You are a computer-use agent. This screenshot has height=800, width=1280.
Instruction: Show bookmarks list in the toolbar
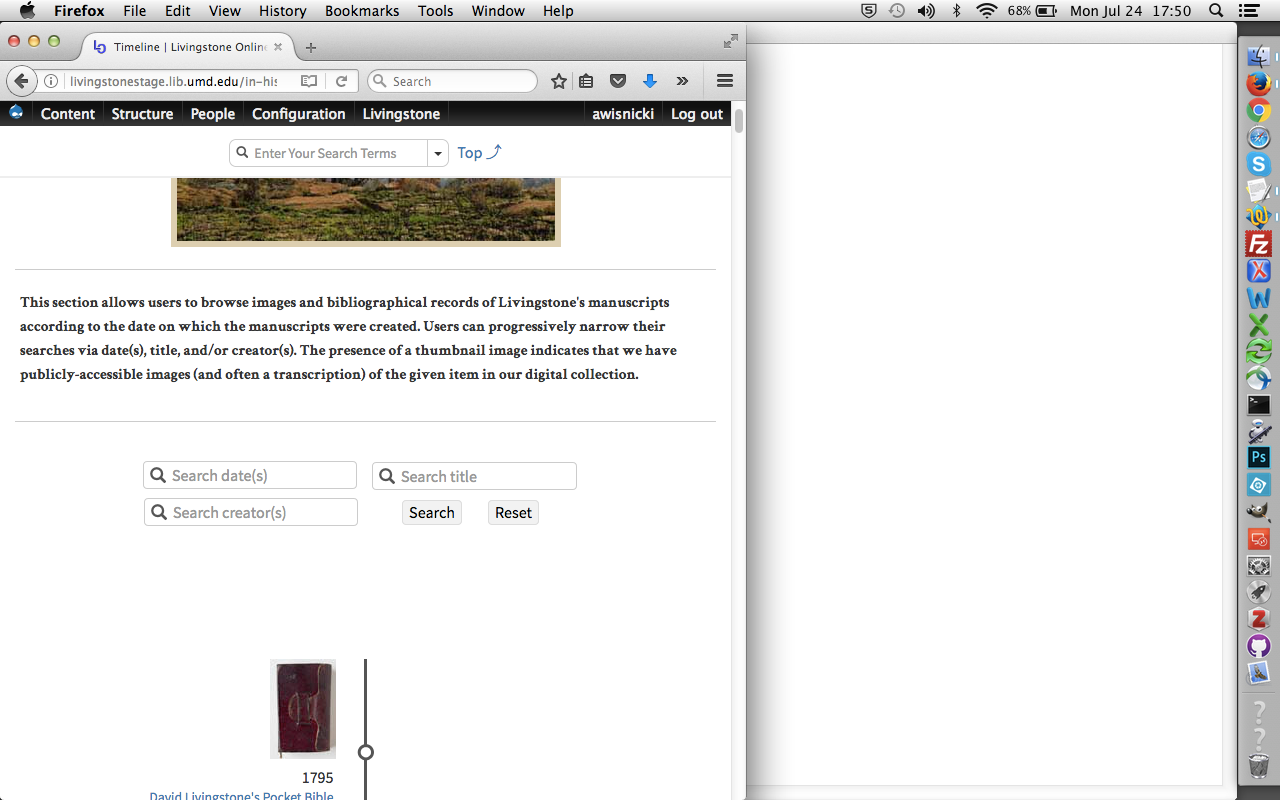587,81
